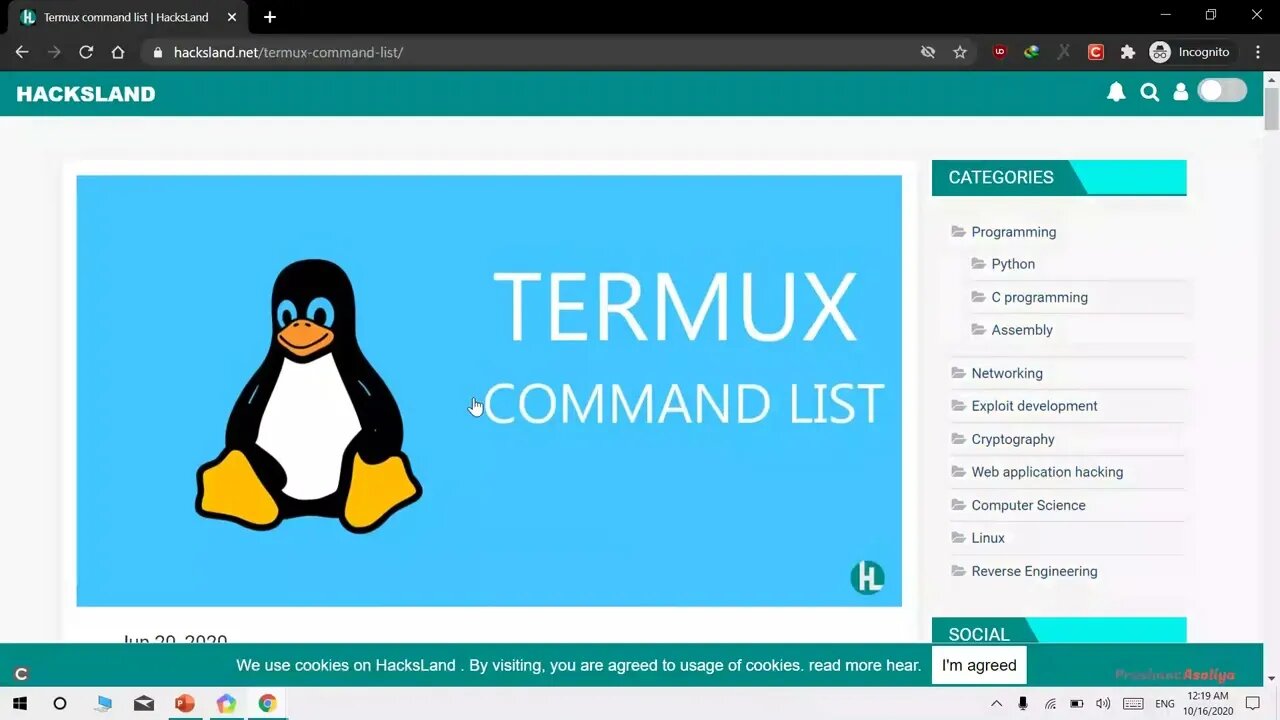1280x720 pixels.
Task: Open the Windows Start menu
Action: click(x=20, y=703)
